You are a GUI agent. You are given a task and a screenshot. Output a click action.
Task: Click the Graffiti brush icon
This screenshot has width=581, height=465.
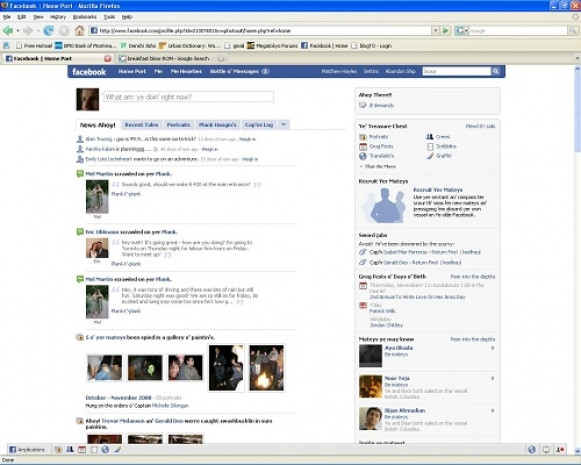coord(430,156)
